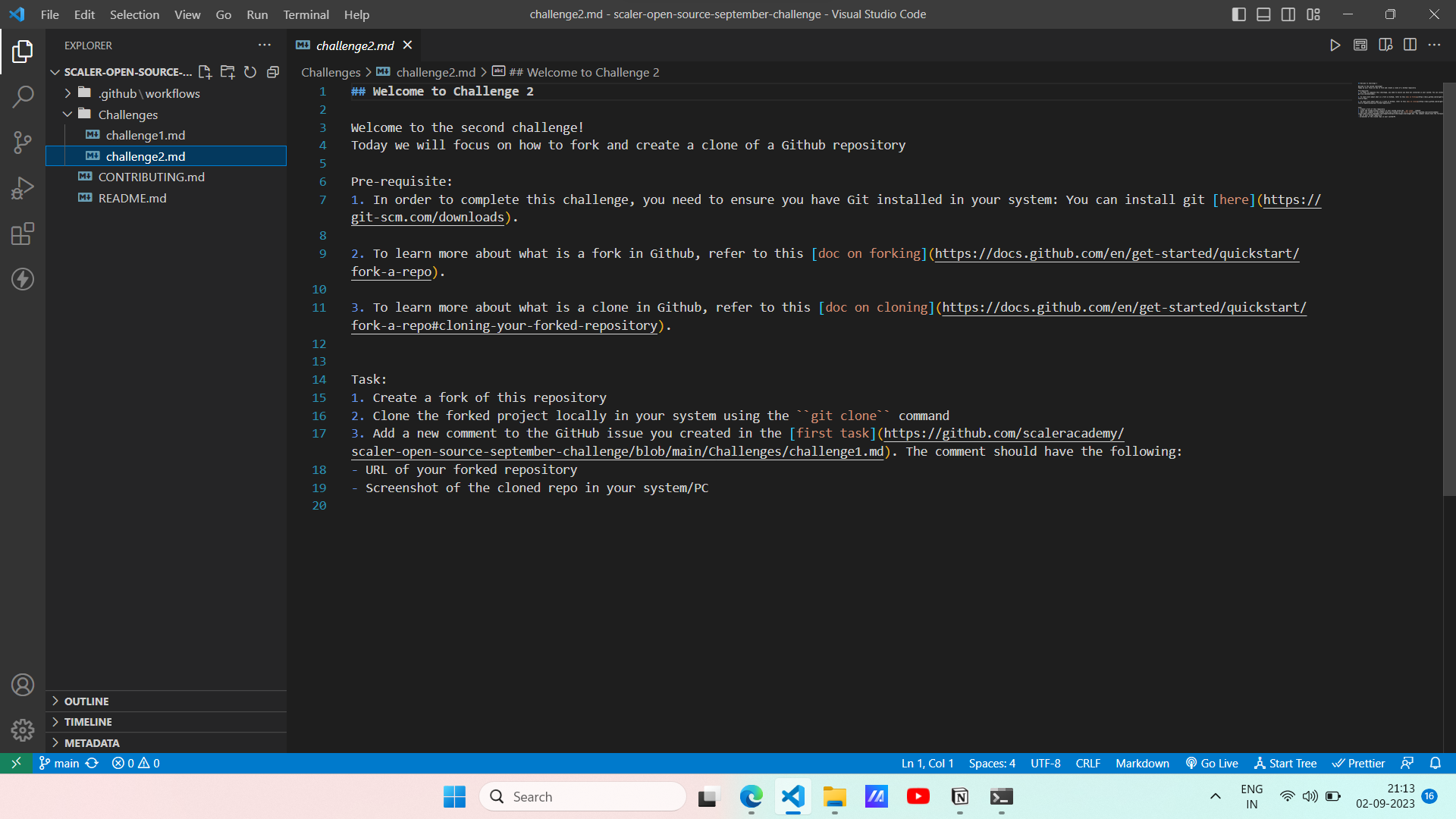Open the Terminal menu
Viewport: 1456px width, 819px height.
pyautogui.click(x=306, y=14)
